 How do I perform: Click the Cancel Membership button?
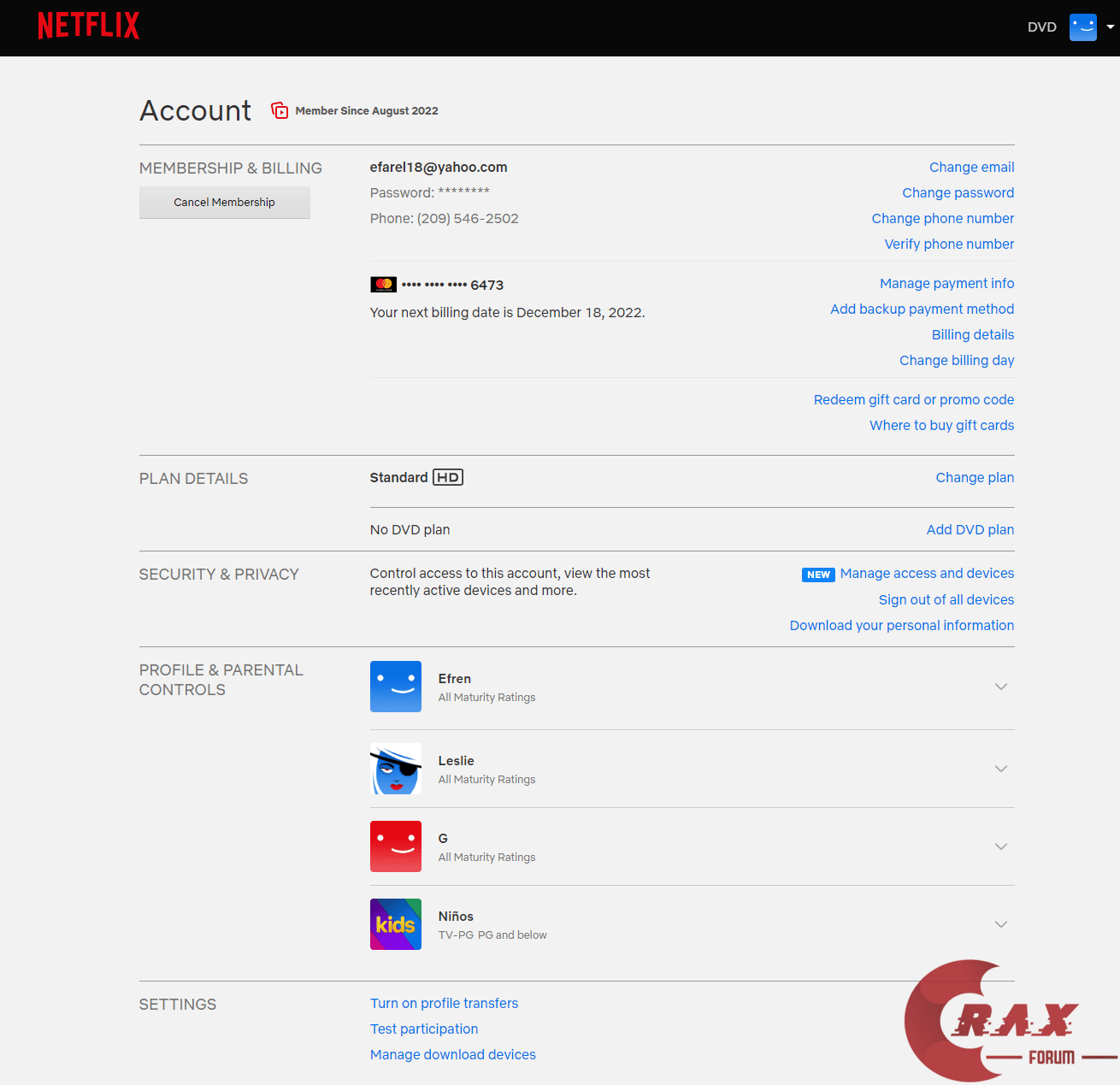(225, 203)
